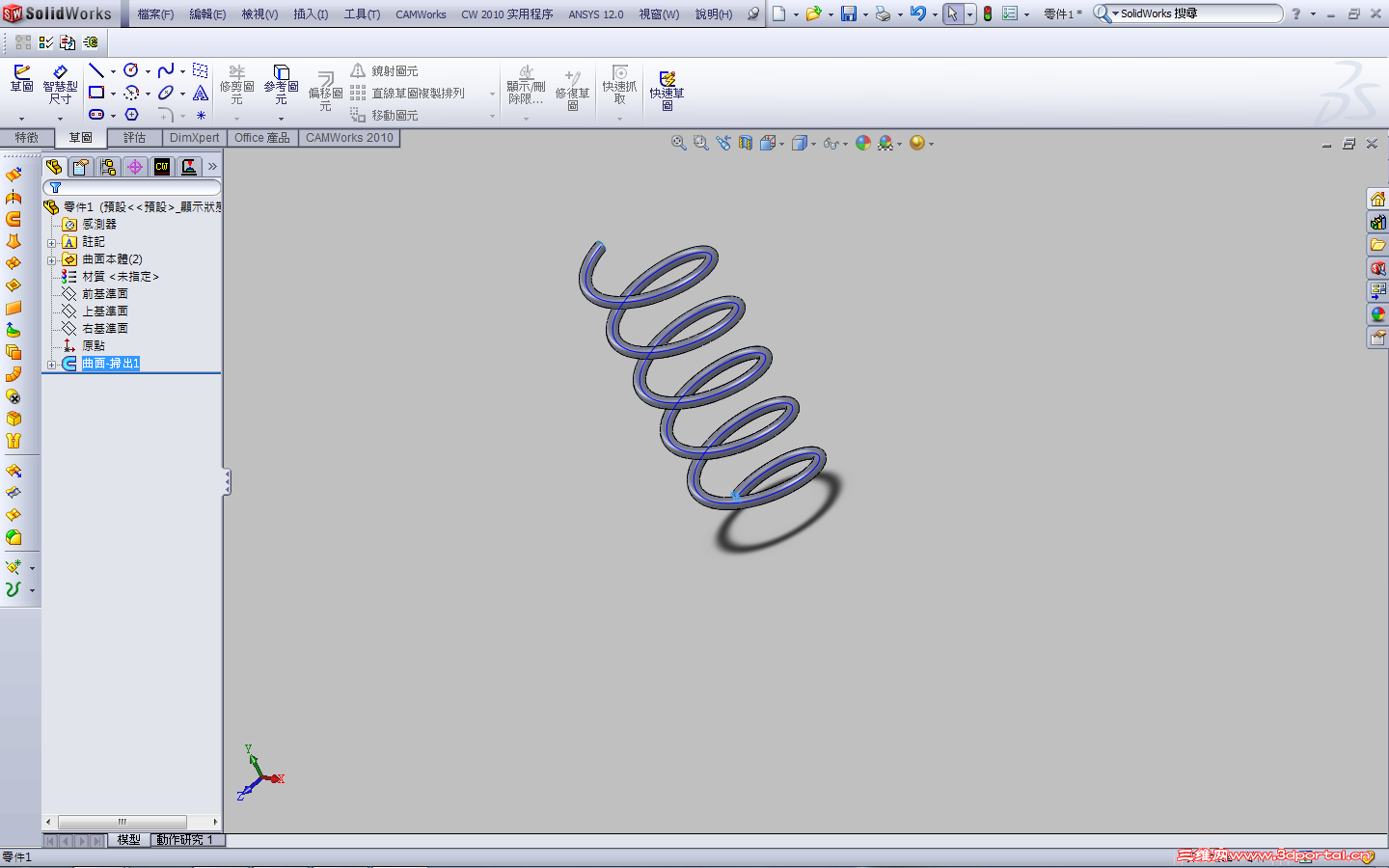The height and width of the screenshot is (868, 1389).
Task: Open the 檔案(F) menu
Action: click(155, 14)
